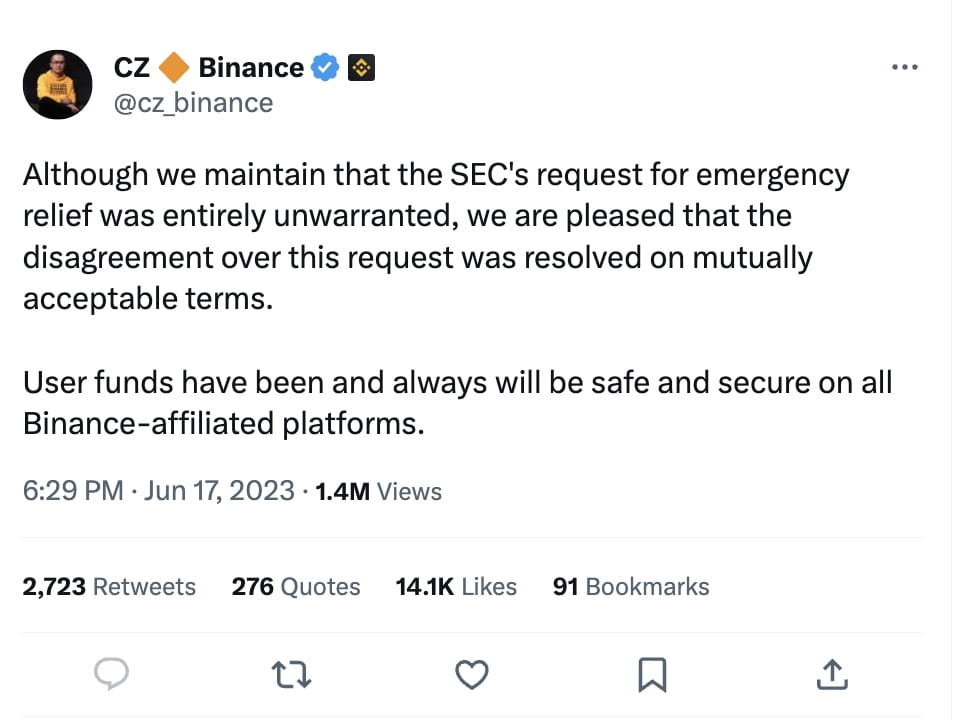The height and width of the screenshot is (720, 956).
Task: Open the 276 Quotes list
Action: tap(296, 586)
